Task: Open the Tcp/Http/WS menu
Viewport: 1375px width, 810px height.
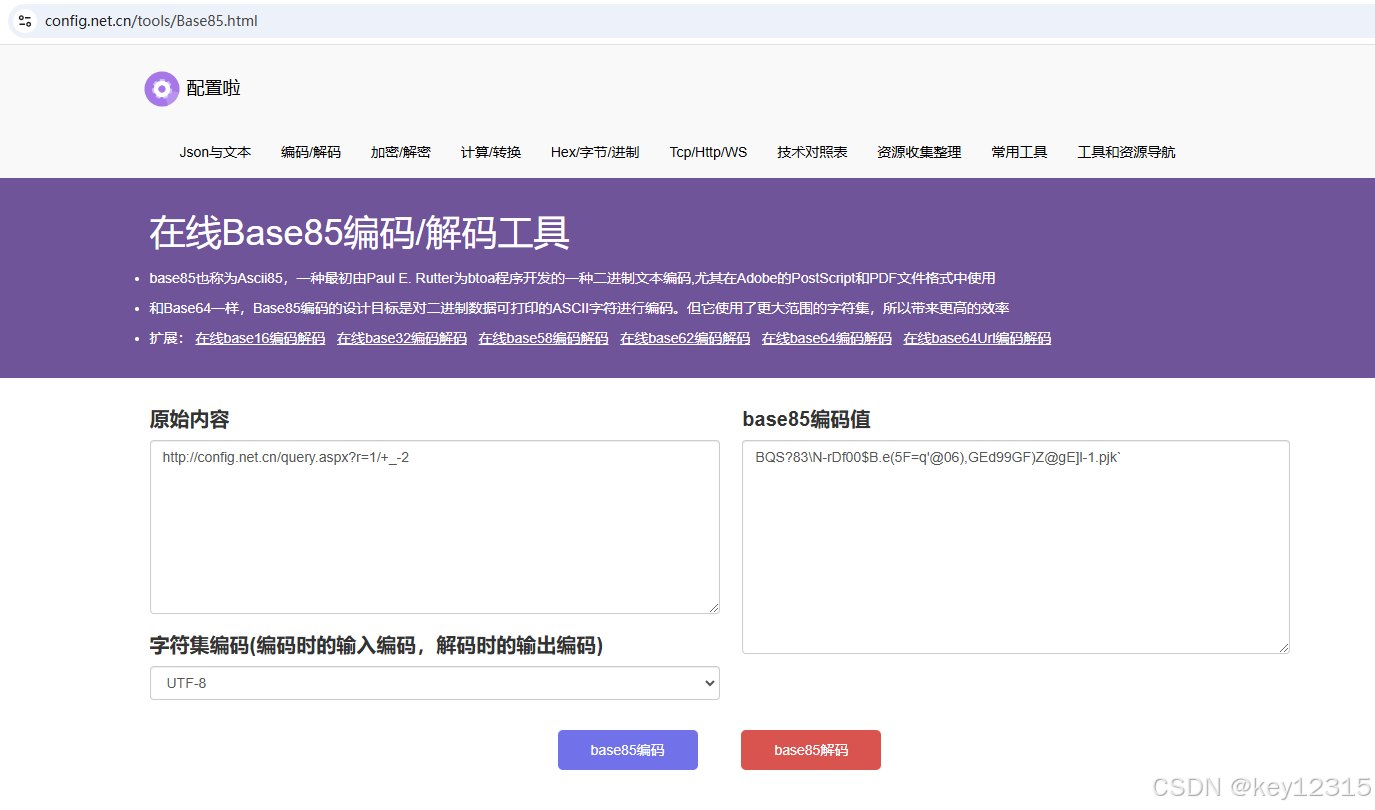Action: 708,151
